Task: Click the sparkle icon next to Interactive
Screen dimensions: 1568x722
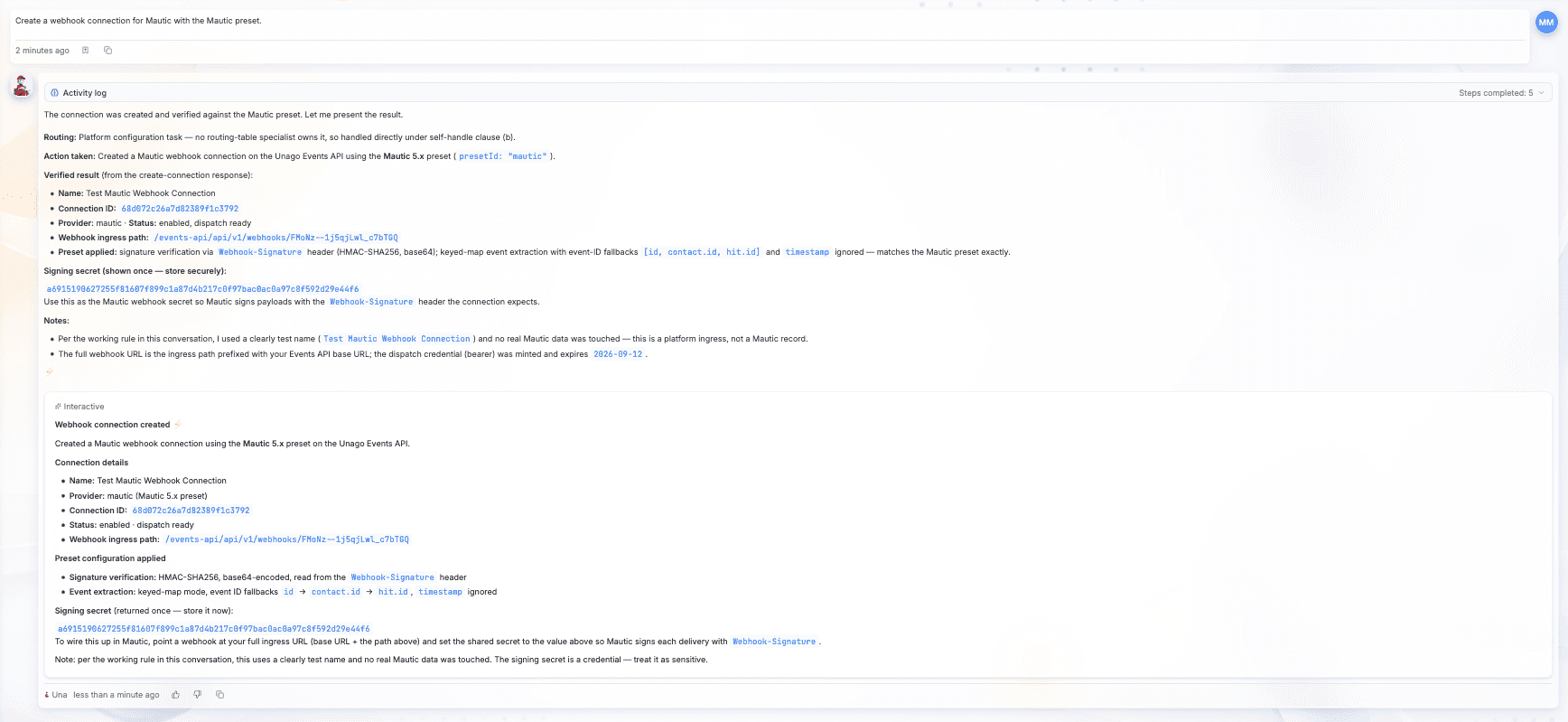Action: point(58,407)
